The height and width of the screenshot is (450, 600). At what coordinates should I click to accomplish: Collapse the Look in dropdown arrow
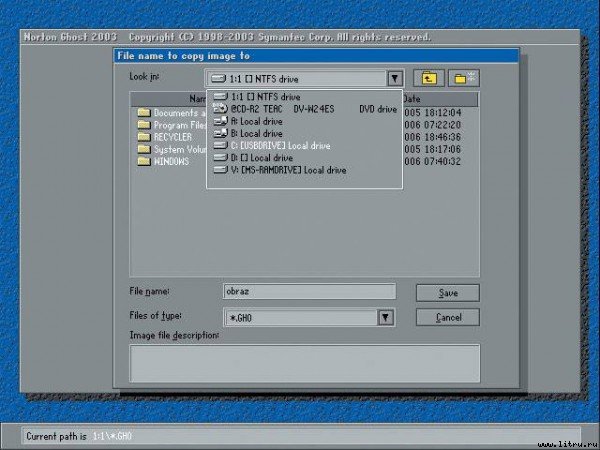(394, 78)
